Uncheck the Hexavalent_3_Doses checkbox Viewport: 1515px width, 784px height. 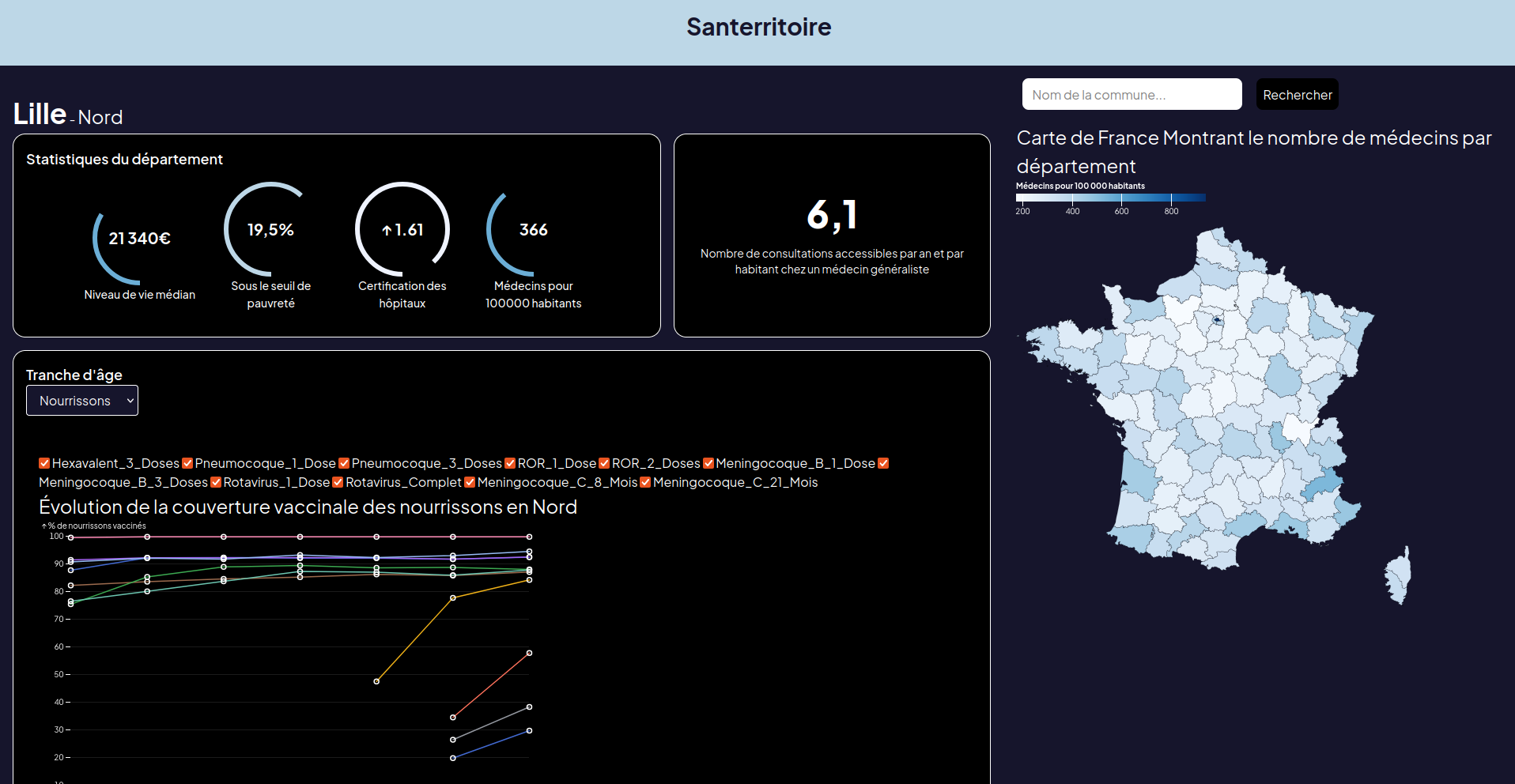[x=44, y=463]
